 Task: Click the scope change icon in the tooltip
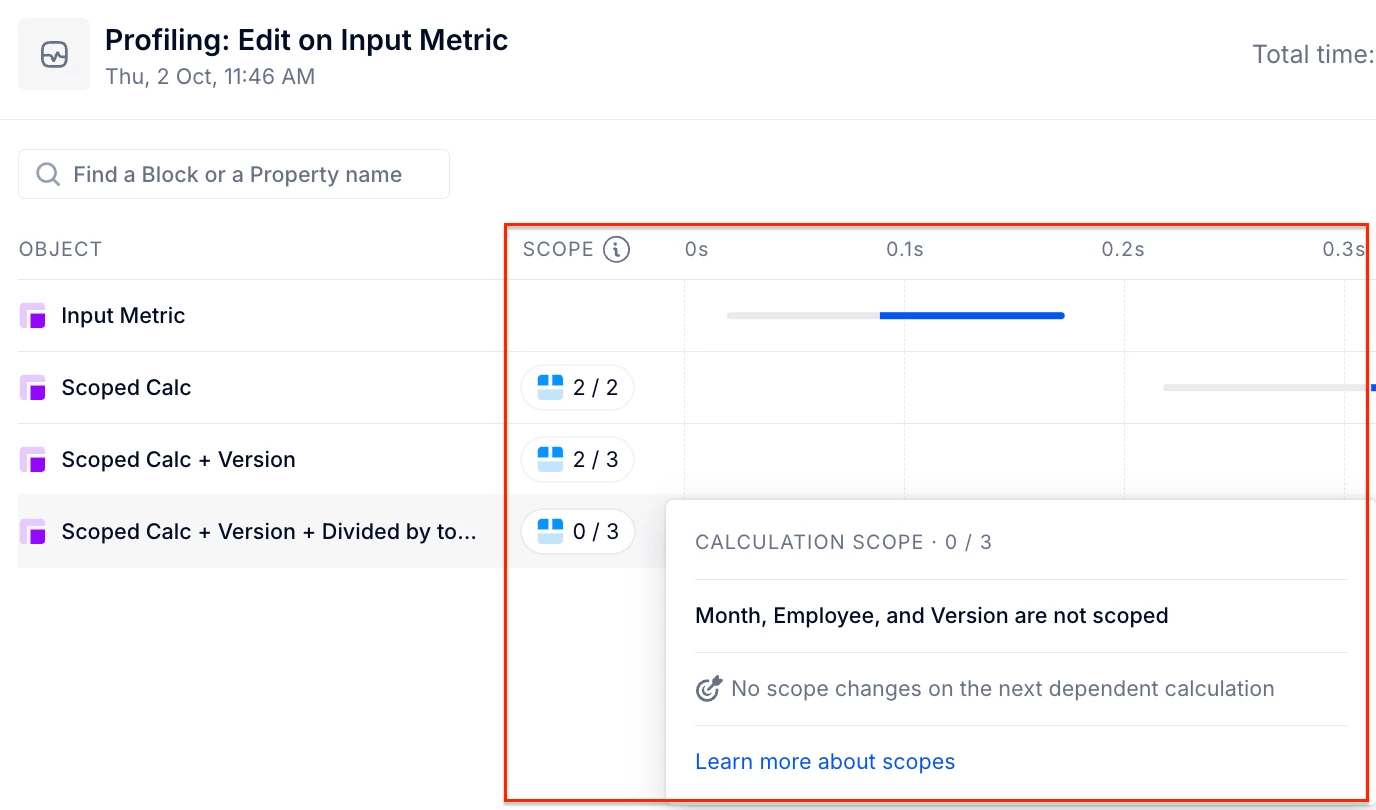point(709,689)
